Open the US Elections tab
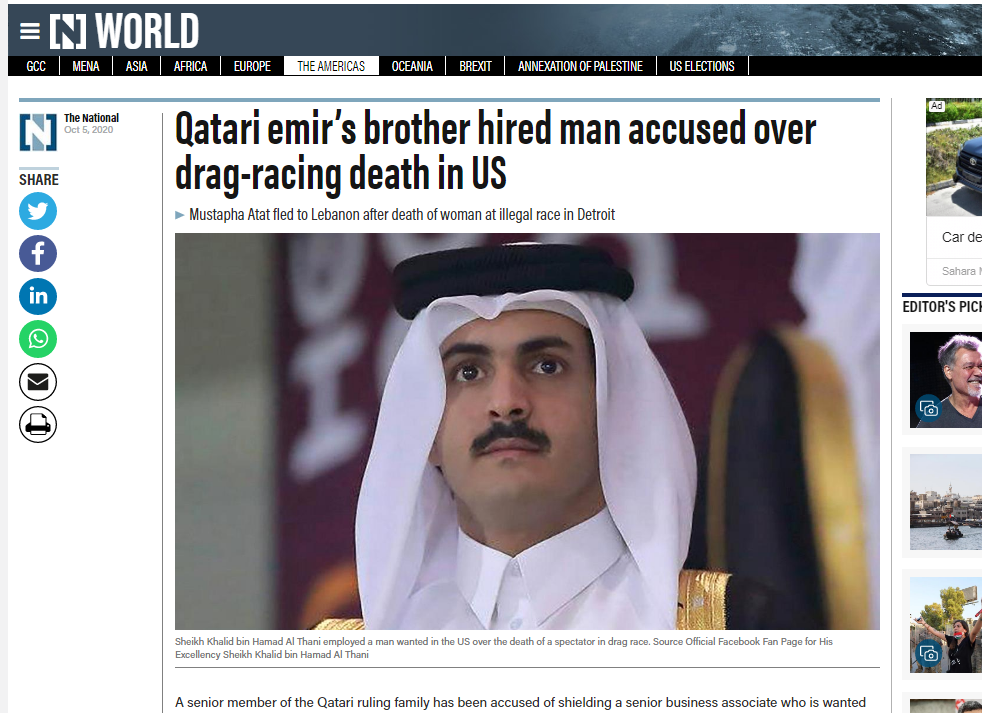Image resolution: width=982 pixels, height=713 pixels. click(702, 66)
